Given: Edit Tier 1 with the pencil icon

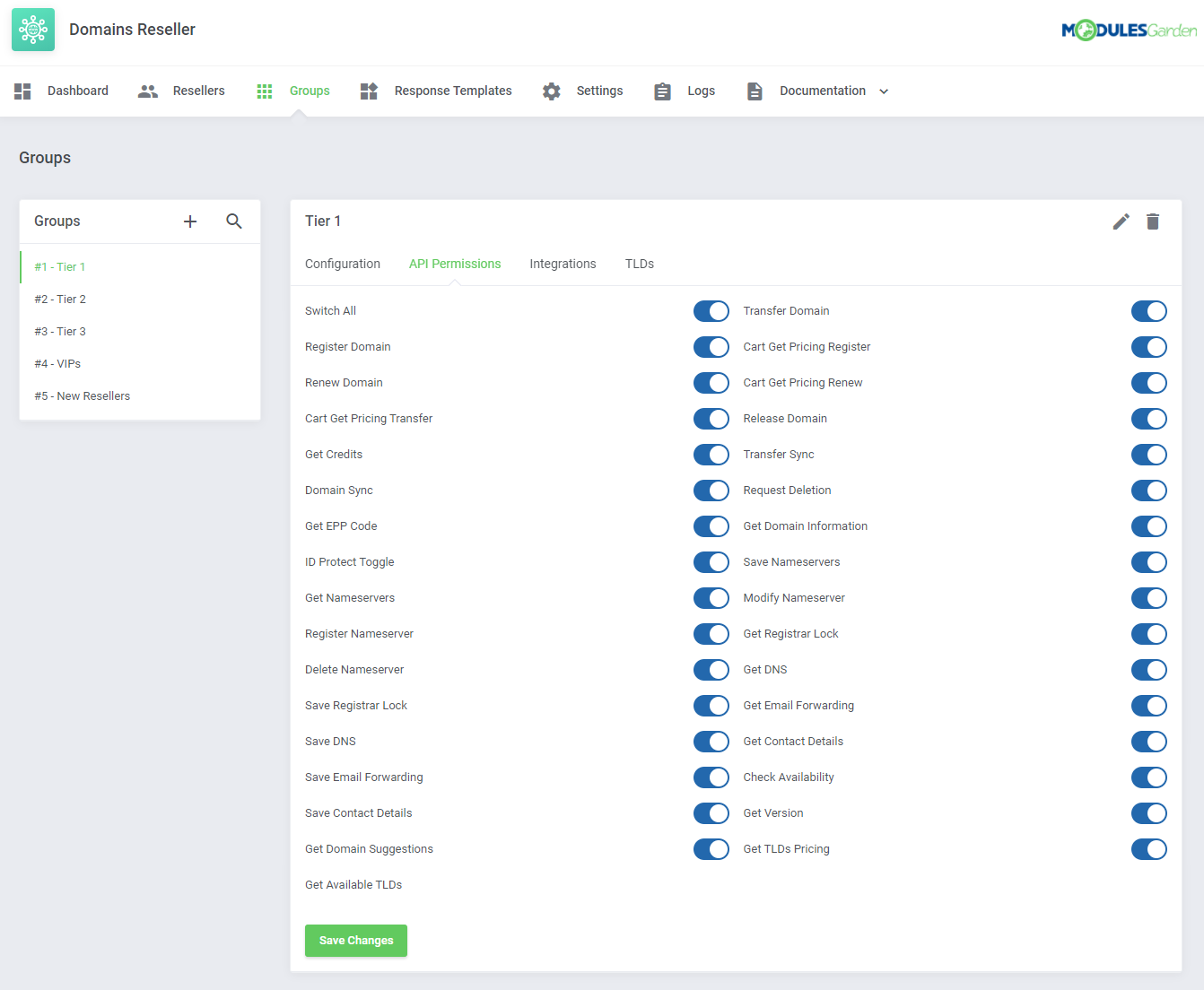Looking at the screenshot, I should (1121, 221).
